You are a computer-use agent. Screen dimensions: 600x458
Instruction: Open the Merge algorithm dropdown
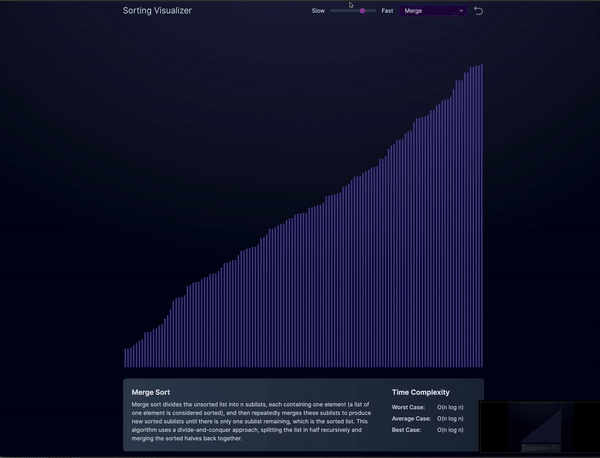pos(433,11)
